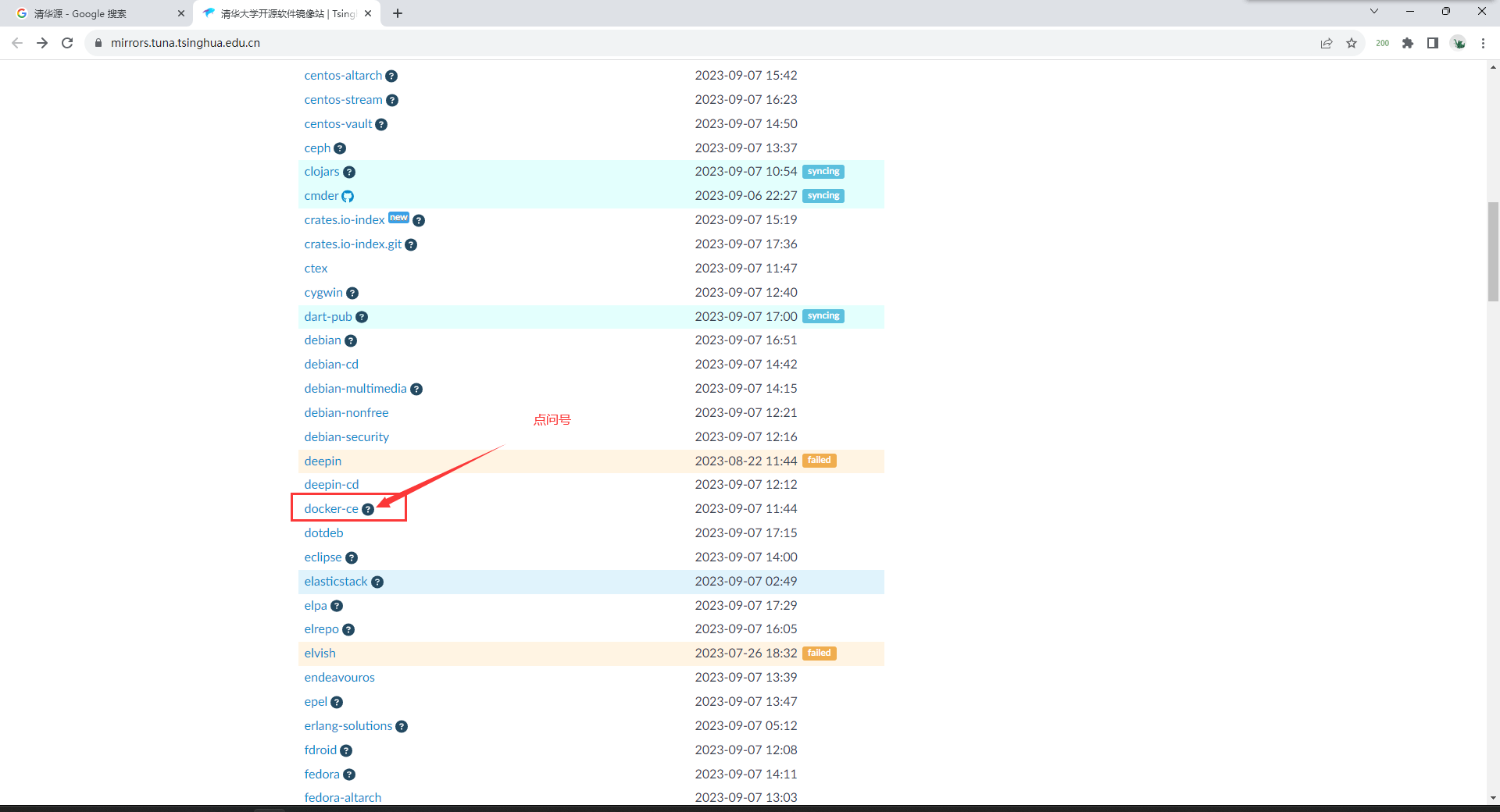The width and height of the screenshot is (1500, 812).
Task: Click the help icon beside debian
Action: (x=351, y=341)
